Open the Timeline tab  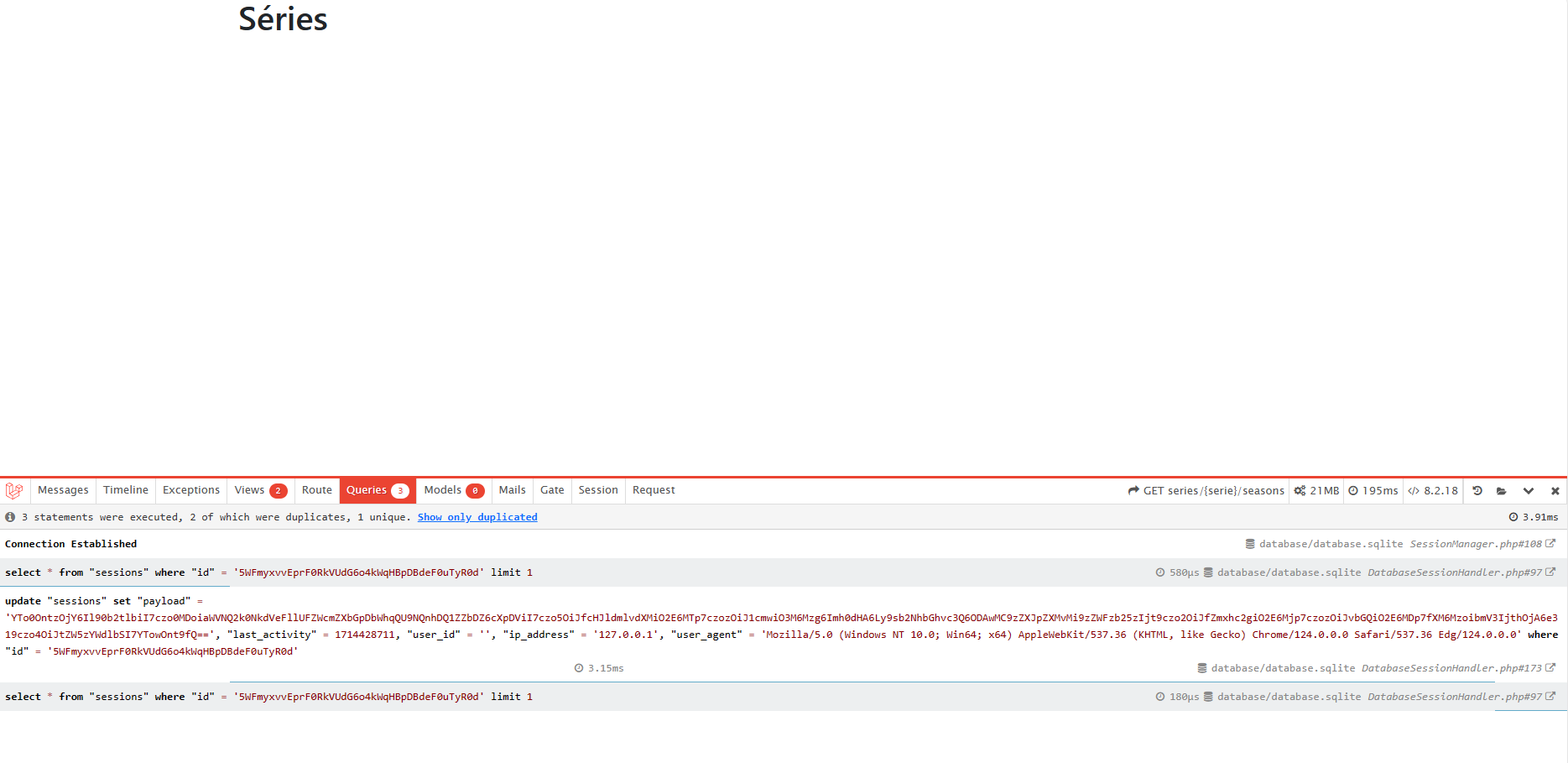pos(126,490)
